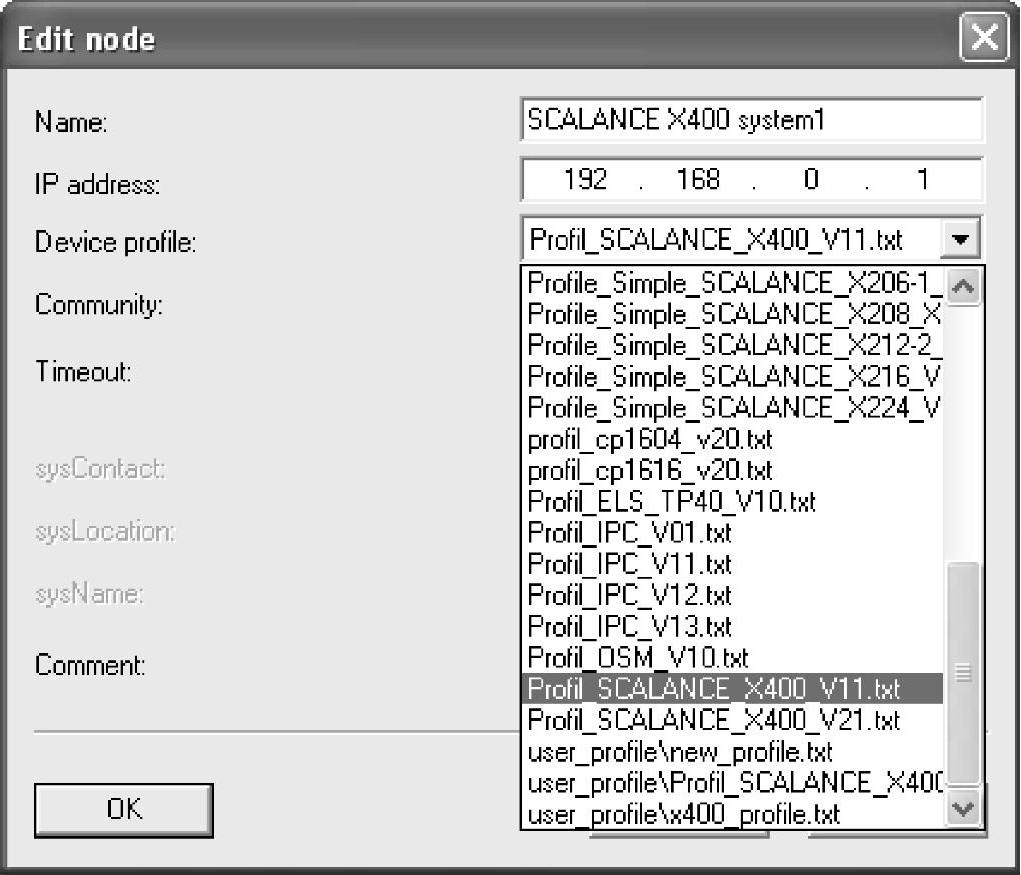
Task: Click the IP address input field
Action: pyautogui.click(x=752, y=179)
